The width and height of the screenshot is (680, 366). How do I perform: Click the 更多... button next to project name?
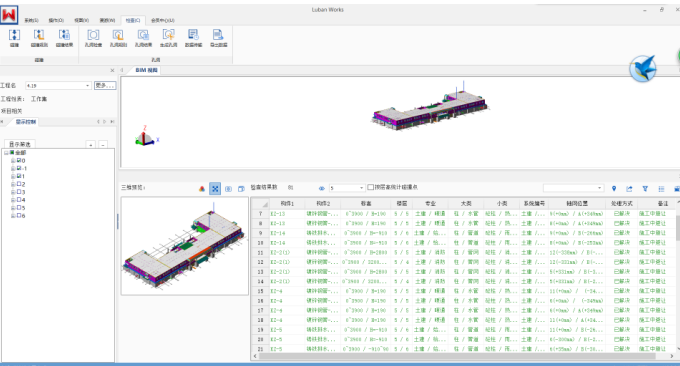105,85
